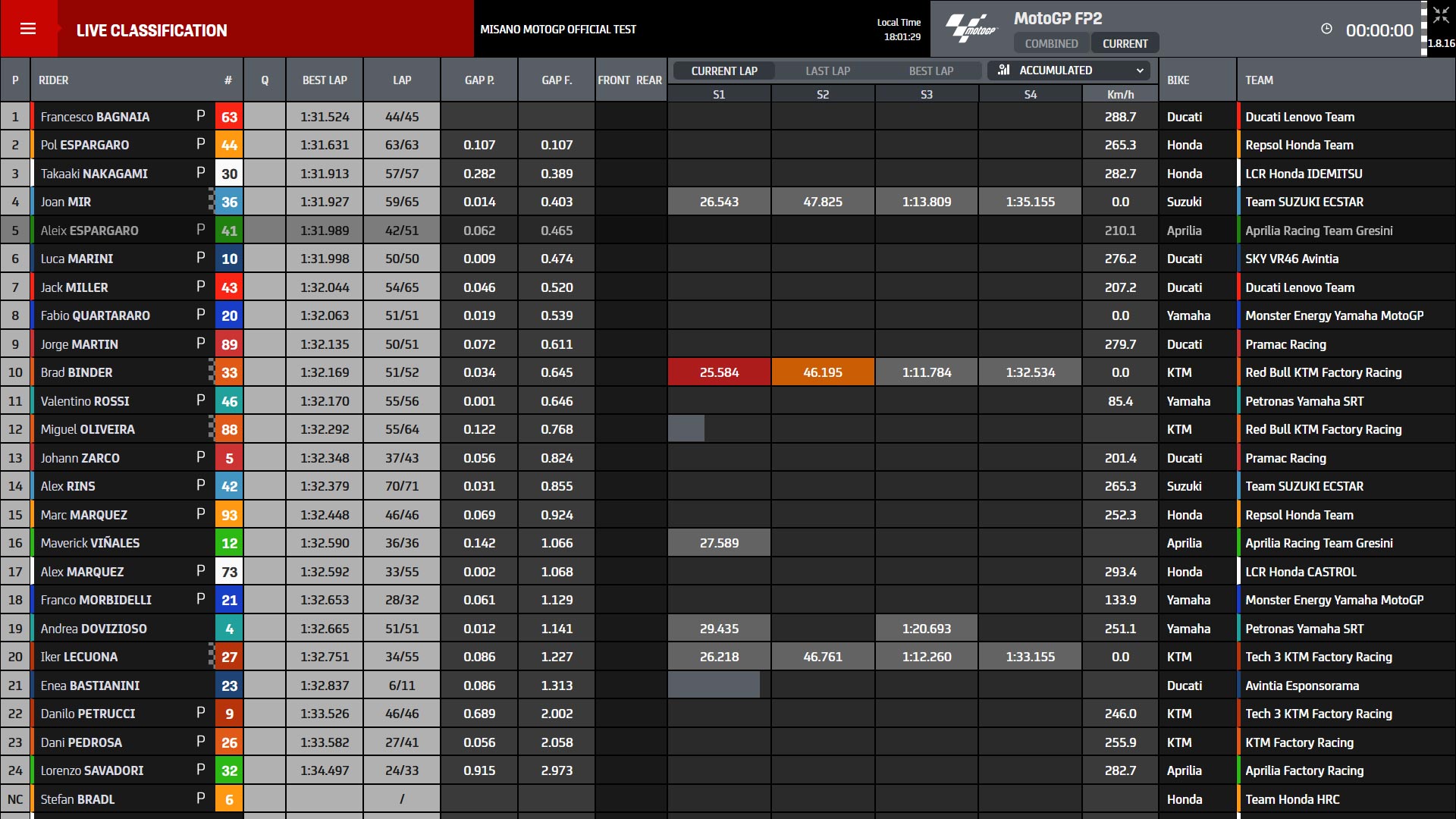1456x819 pixels.
Task: Click Lecuona's S3 time 1:12.260
Action: click(927, 657)
